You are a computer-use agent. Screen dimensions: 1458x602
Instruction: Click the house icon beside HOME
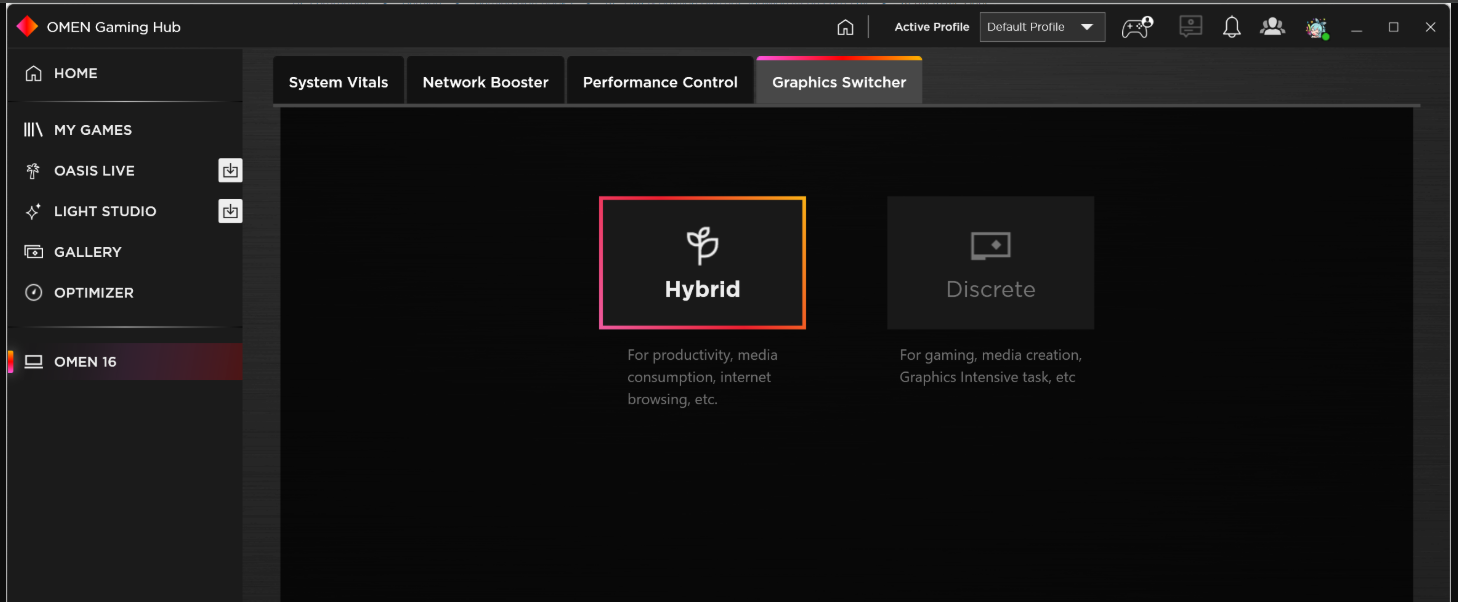pyautogui.click(x=34, y=73)
